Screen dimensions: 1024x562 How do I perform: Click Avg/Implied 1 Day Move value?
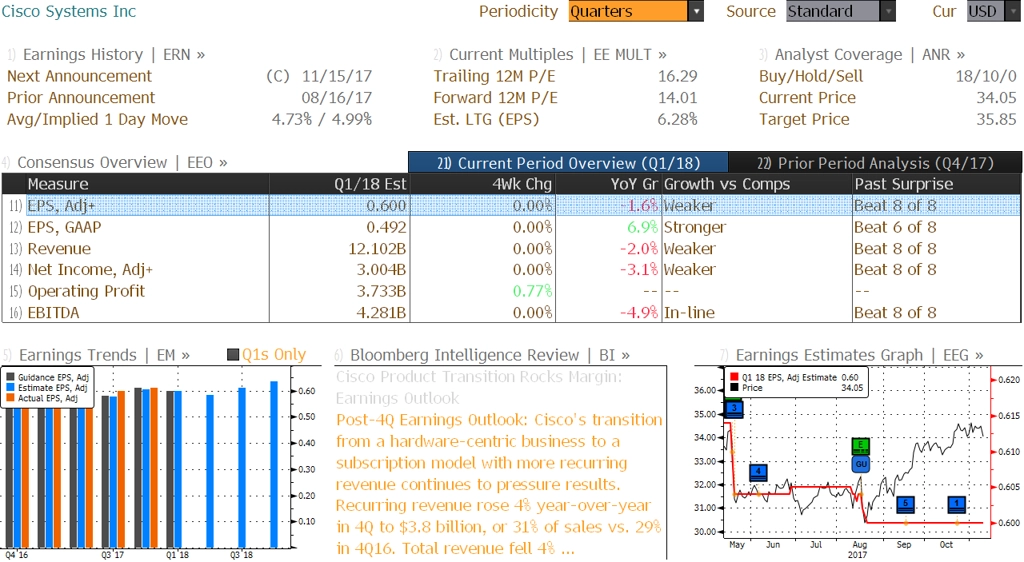[x=322, y=119]
